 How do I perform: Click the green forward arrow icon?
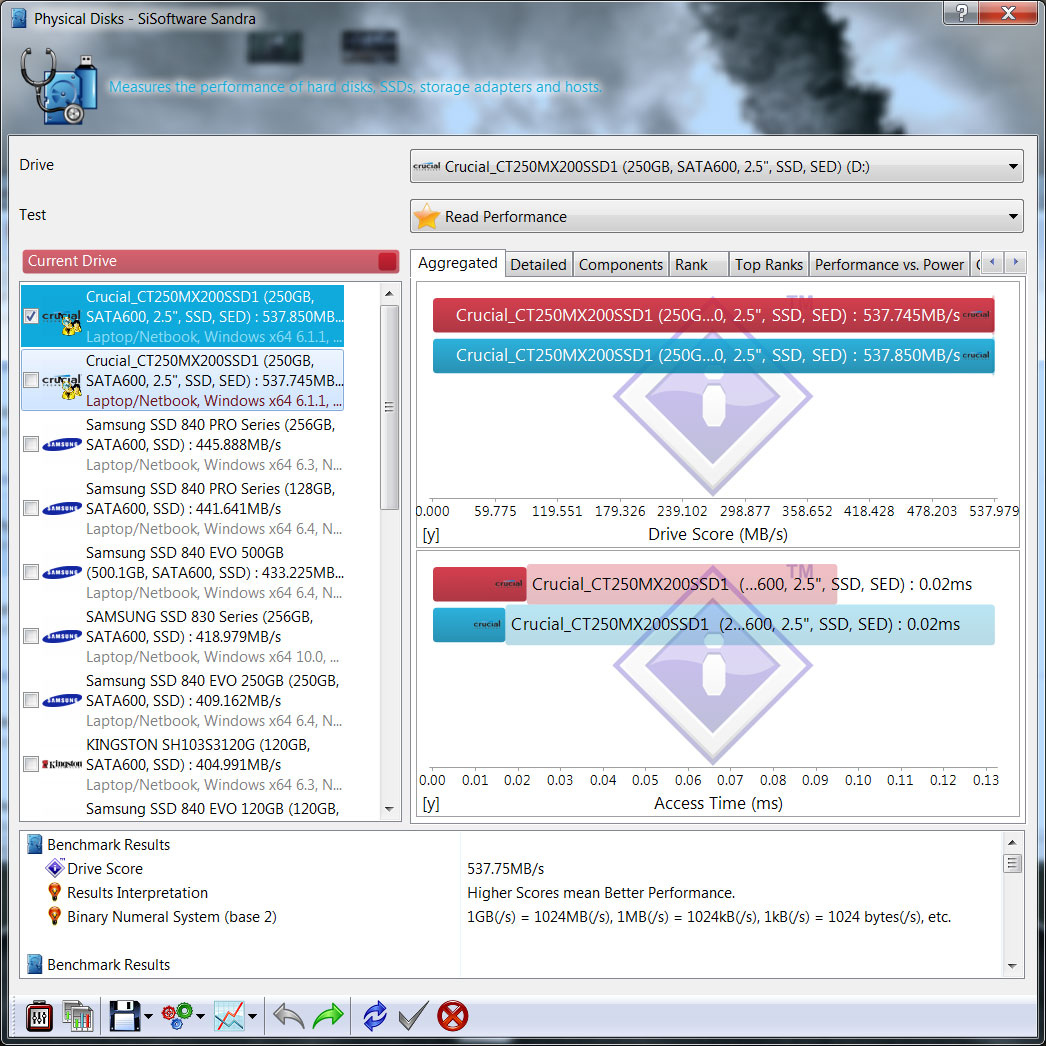tap(328, 1016)
